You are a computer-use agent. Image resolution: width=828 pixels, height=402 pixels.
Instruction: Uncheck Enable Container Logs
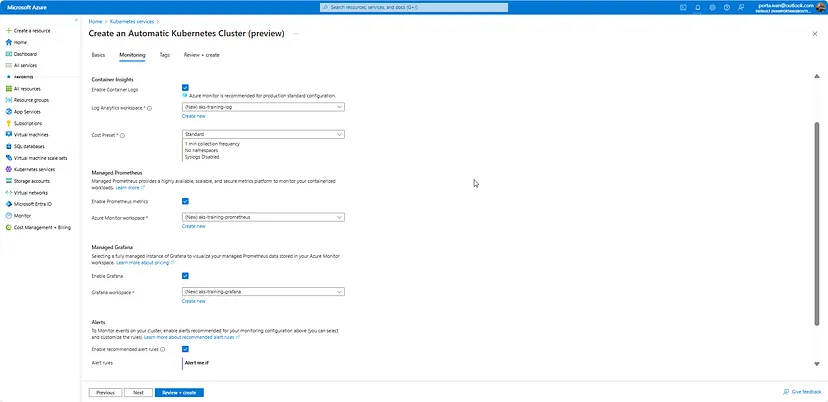(185, 88)
